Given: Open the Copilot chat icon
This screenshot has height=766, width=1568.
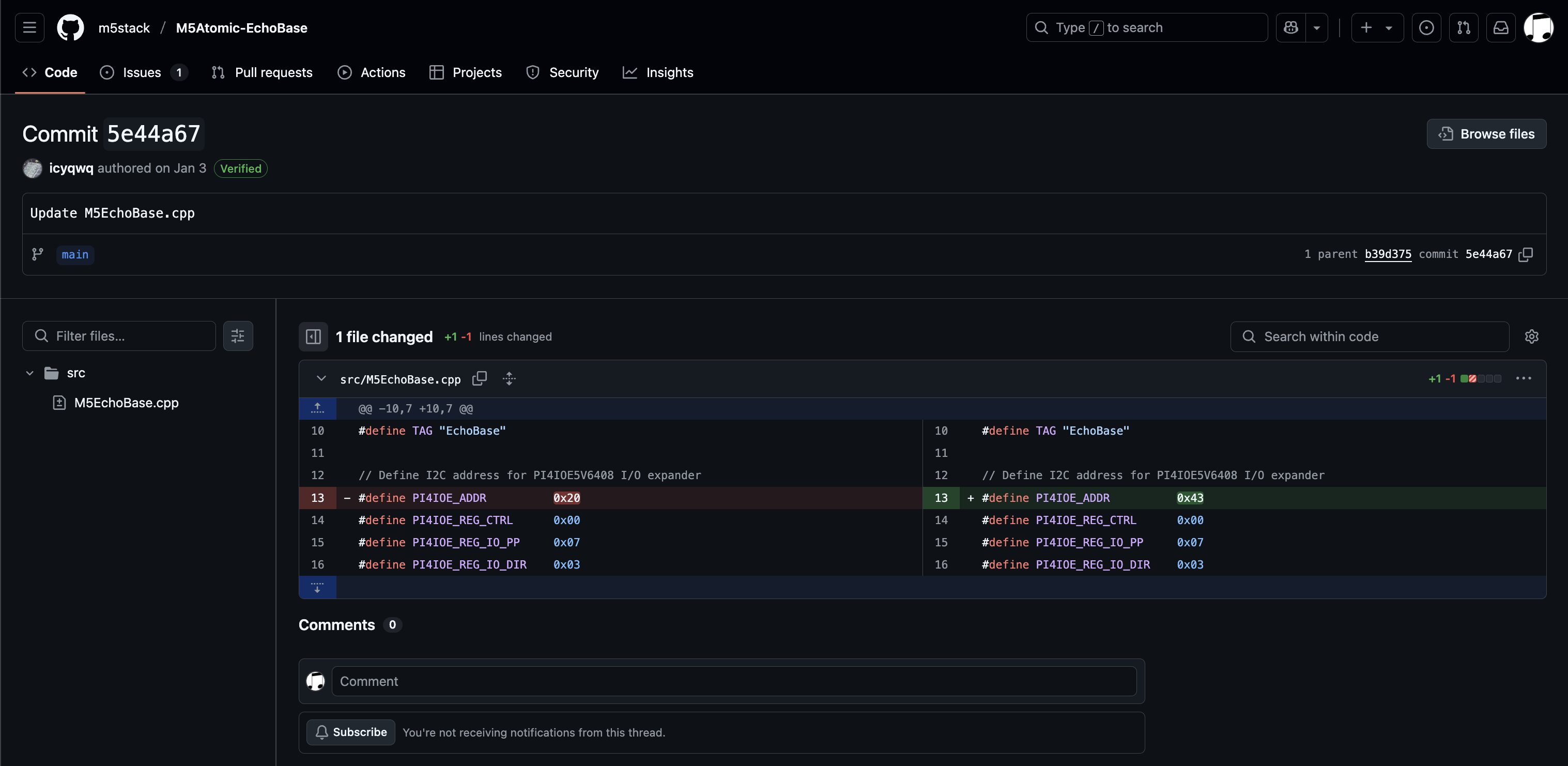Looking at the screenshot, I should click(1290, 27).
